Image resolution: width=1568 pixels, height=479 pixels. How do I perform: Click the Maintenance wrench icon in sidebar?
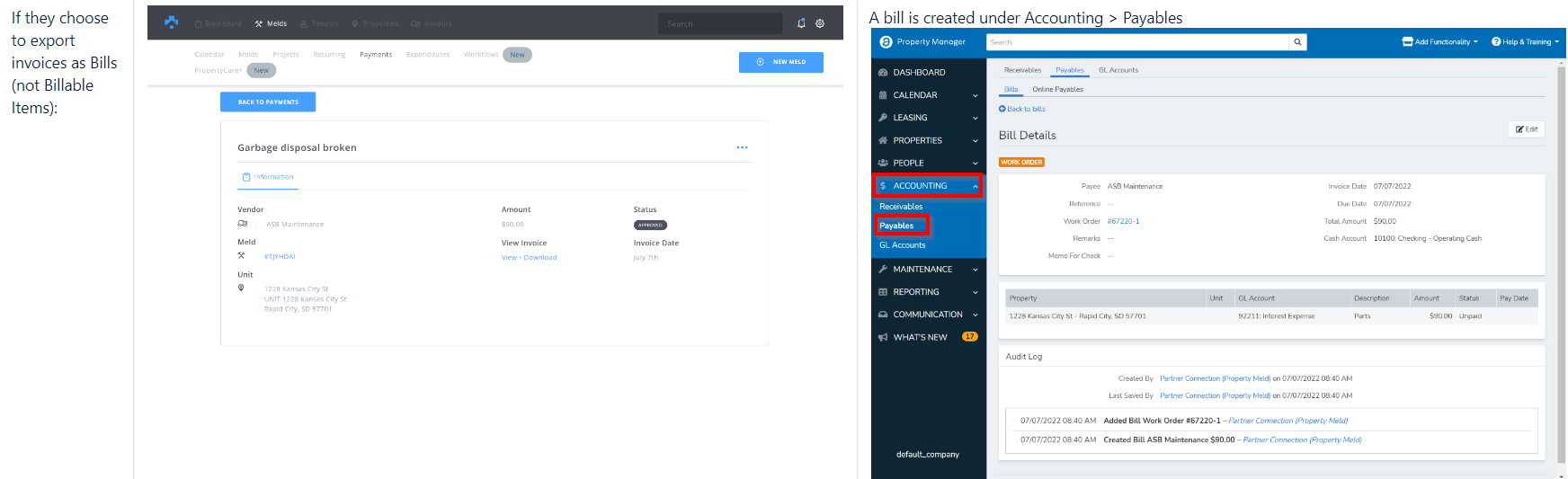coord(883,269)
